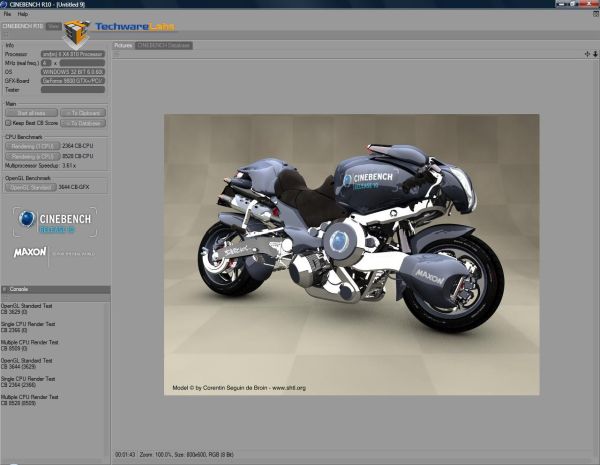The height and width of the screenshot is (465, 600).
Task: Click the console vertical scrollbar
Action: pyautogui.click(x=107, y=379)
